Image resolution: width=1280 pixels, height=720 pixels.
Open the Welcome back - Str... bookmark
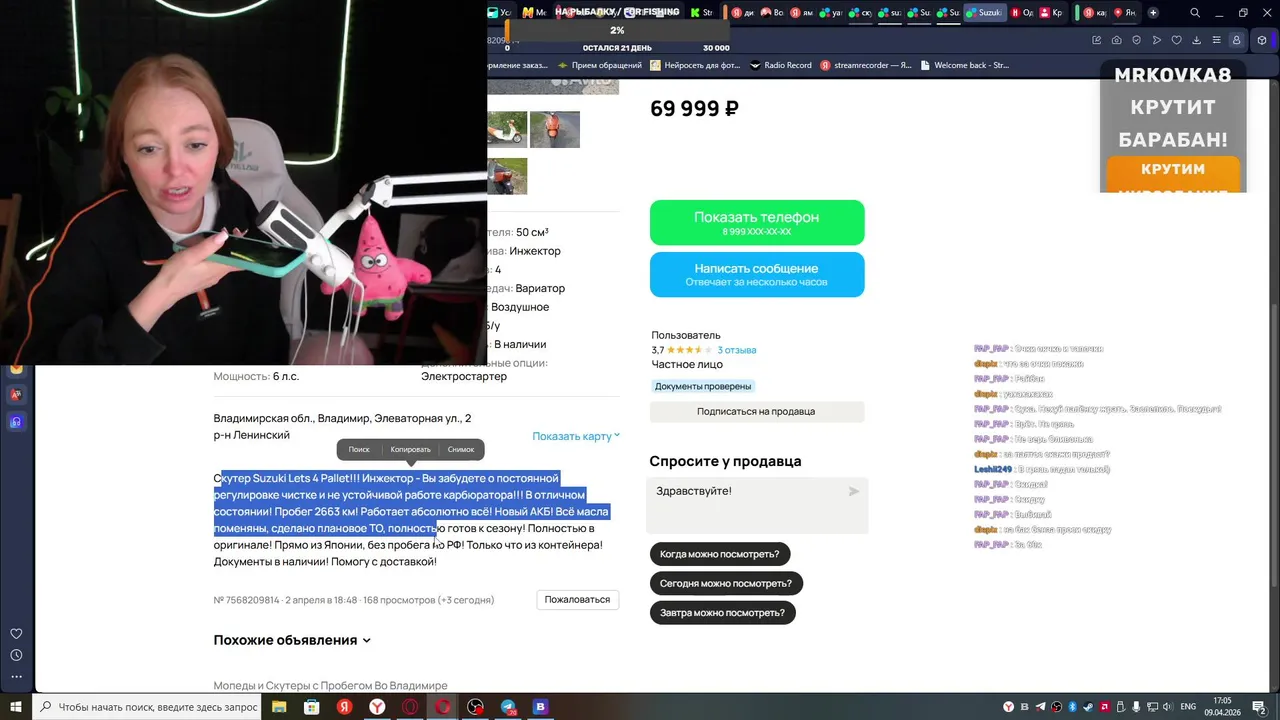(964, 65)
